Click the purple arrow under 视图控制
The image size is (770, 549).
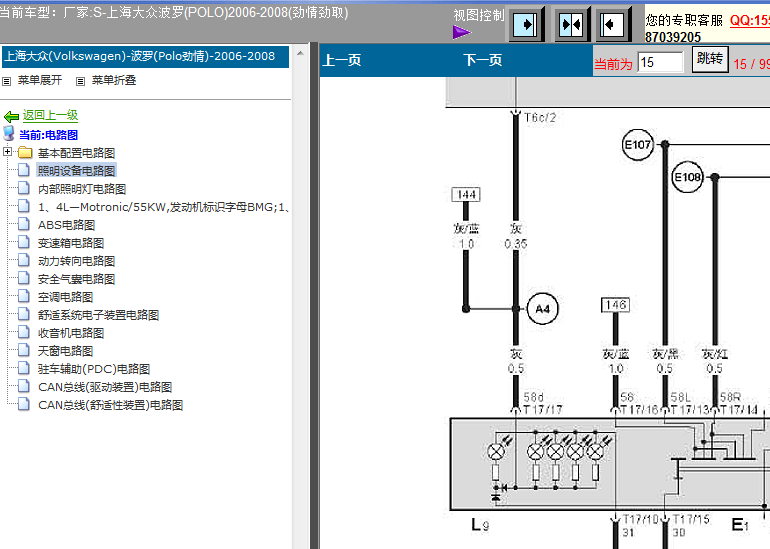point(462,32)
